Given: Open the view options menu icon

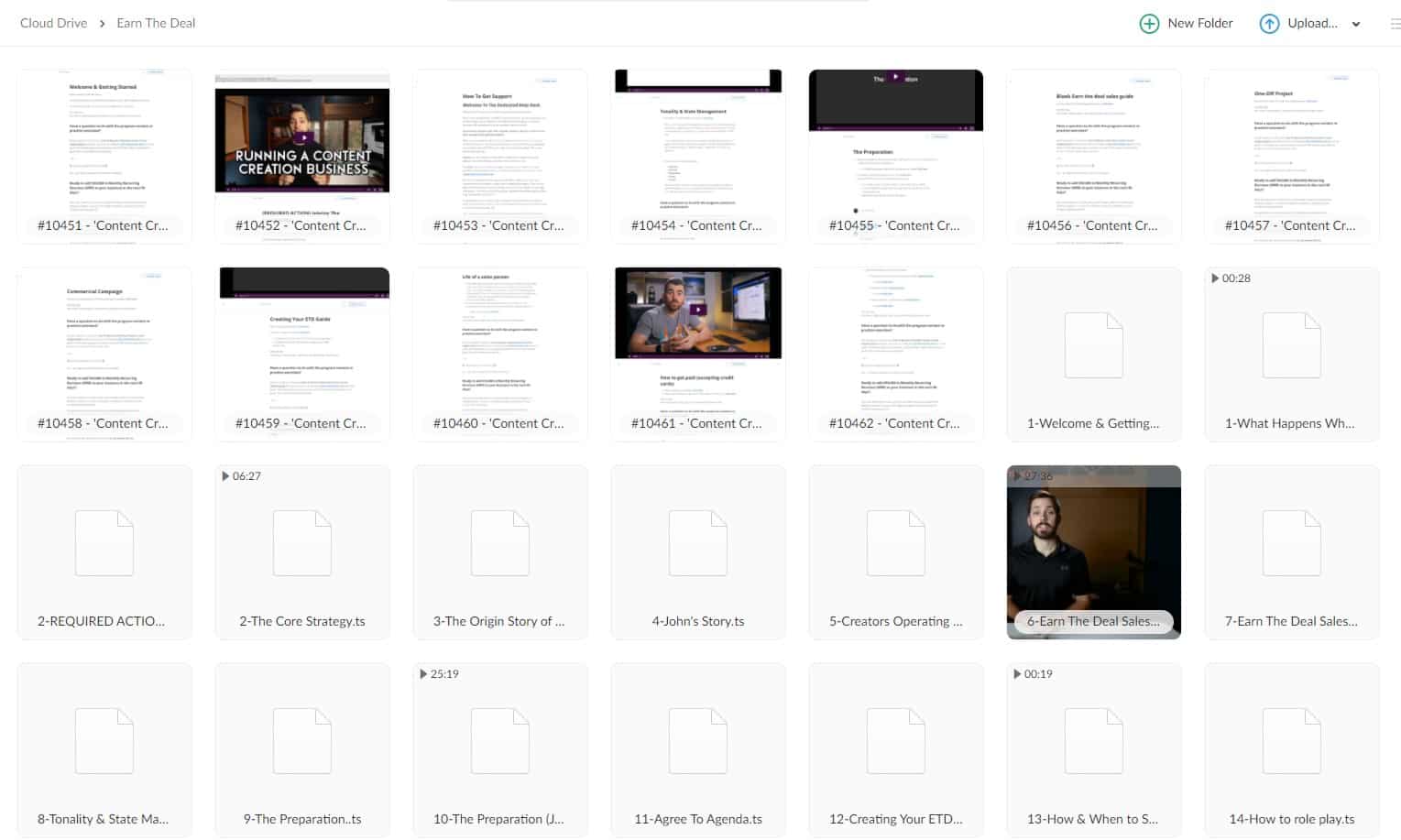Looking at the screenshot, I should coord(1395,24).
